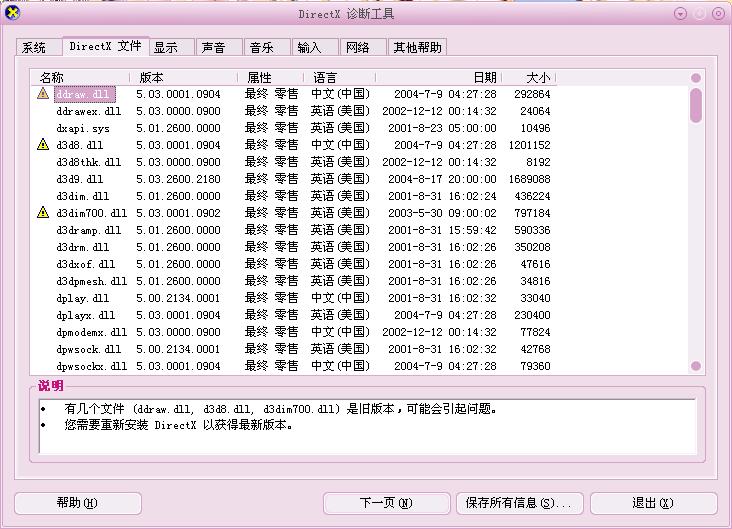This screenshot has height=529, width=732.
Task: Click the warning icon beside ddraw.dll
Action: [x=43, y=93]
